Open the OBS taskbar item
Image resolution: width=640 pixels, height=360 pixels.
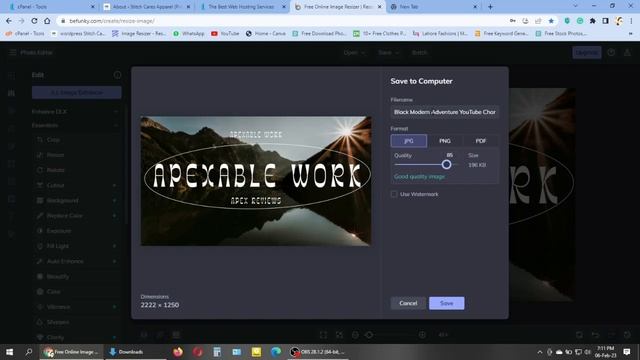[x=318, y=352]
